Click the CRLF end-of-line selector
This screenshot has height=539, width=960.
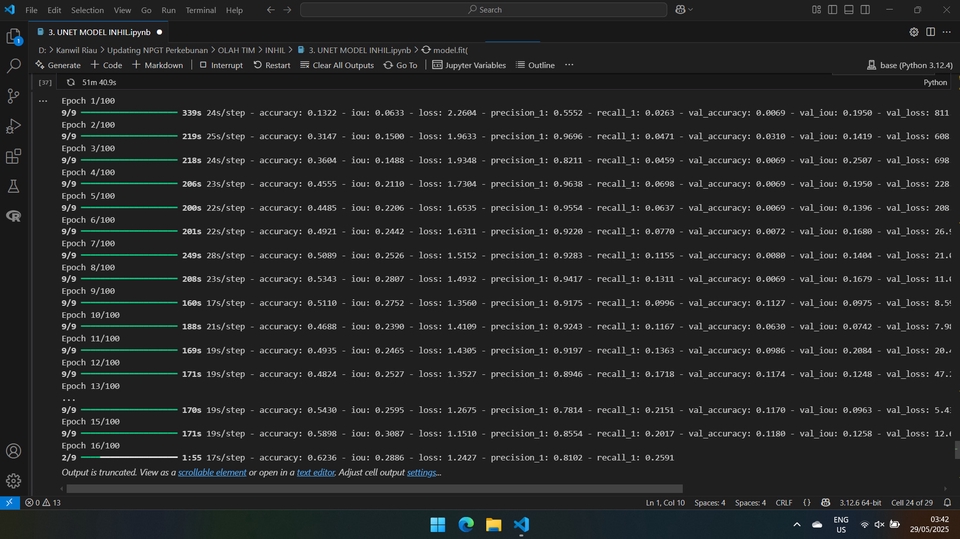click(784, 502)
